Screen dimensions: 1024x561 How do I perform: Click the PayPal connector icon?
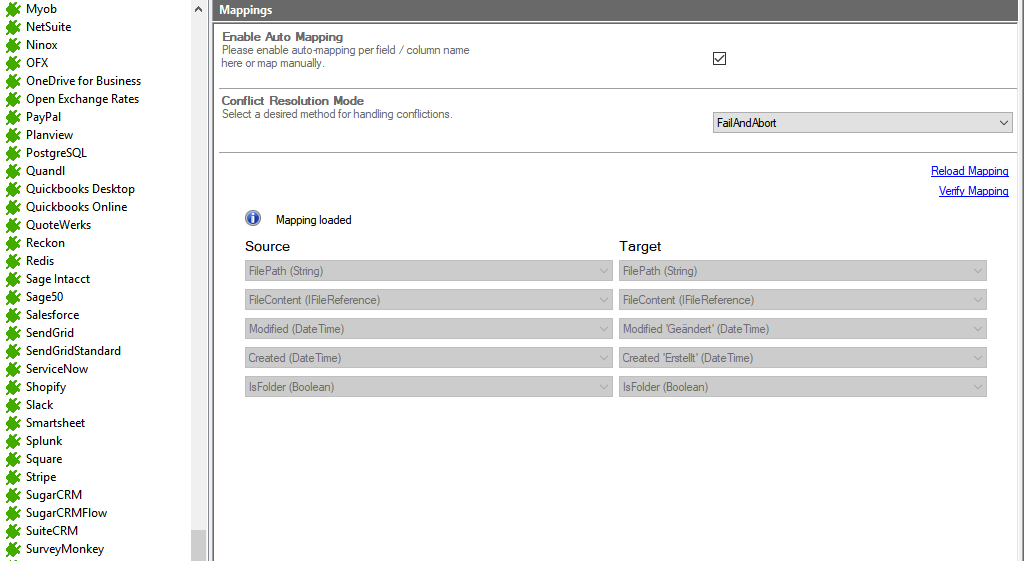click(12, 117)
